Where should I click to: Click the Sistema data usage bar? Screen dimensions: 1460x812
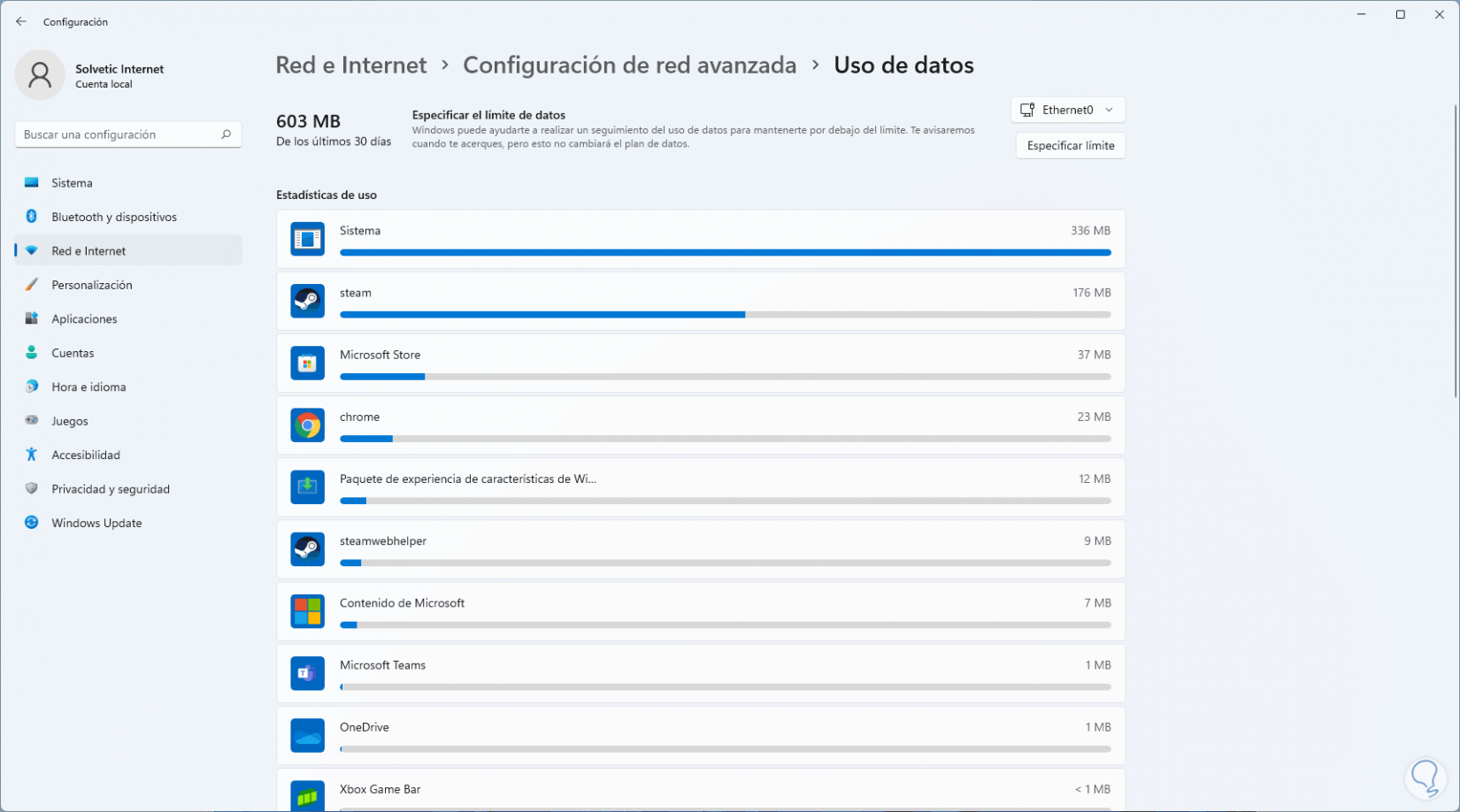point(725,252)
